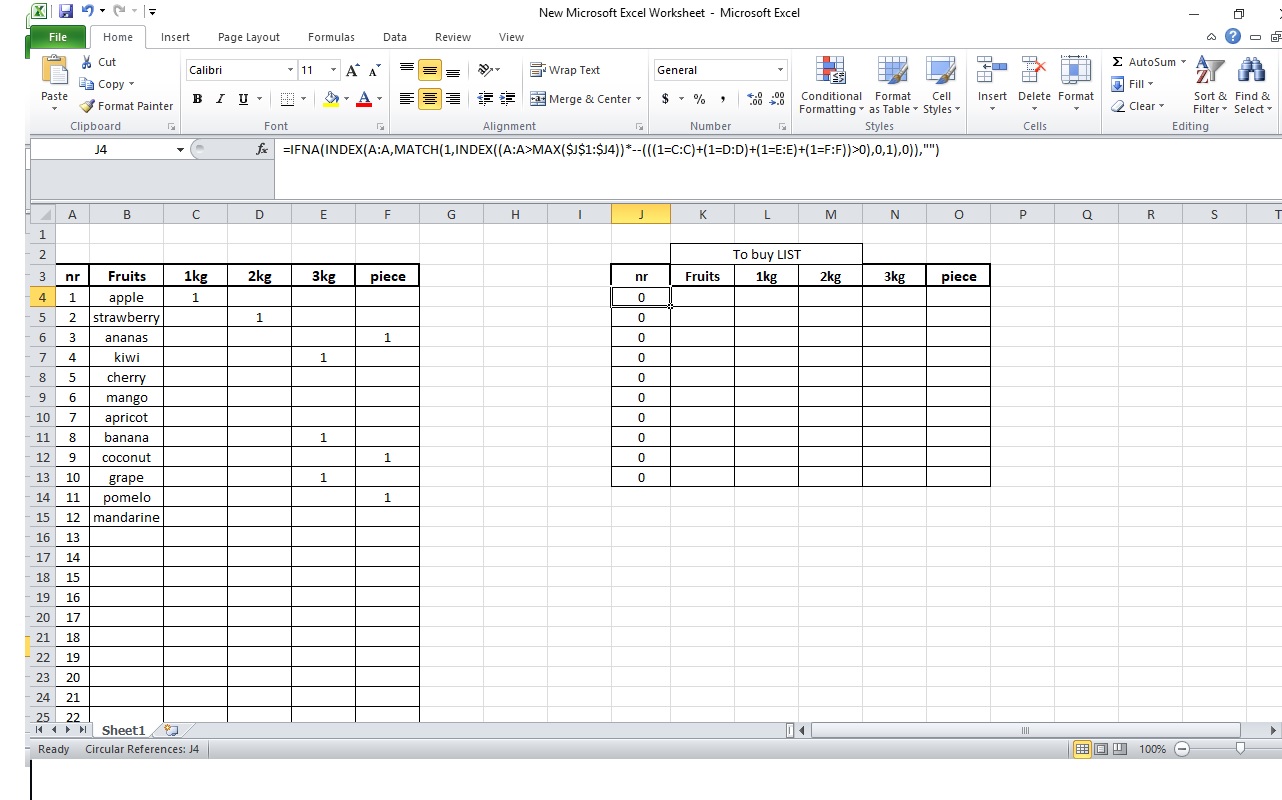The image size is (1282, 800).
Task: Click the Cell Styles icon
Action: (x=940, y=87)
